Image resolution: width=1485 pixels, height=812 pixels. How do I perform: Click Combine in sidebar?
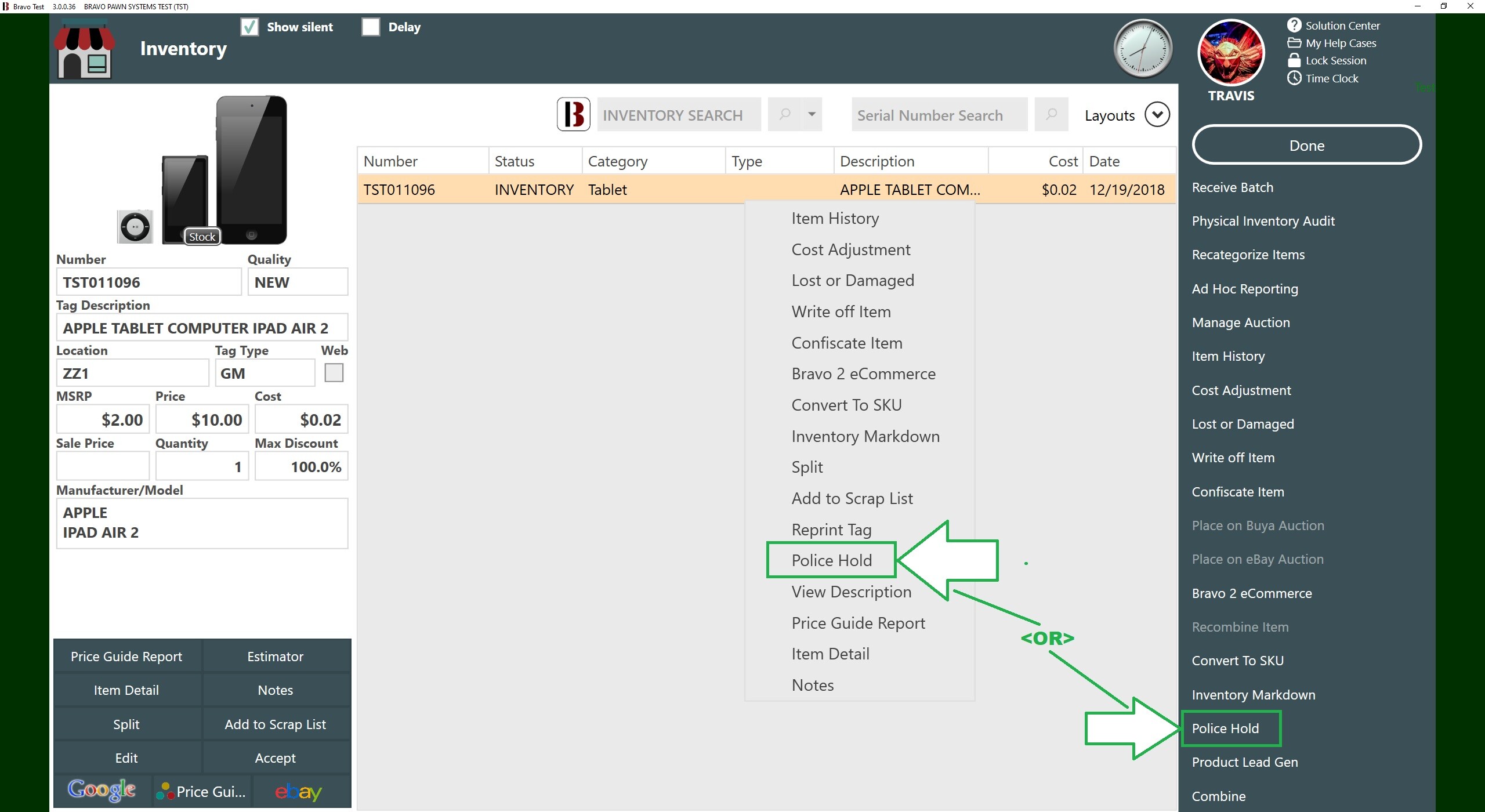1219,796
